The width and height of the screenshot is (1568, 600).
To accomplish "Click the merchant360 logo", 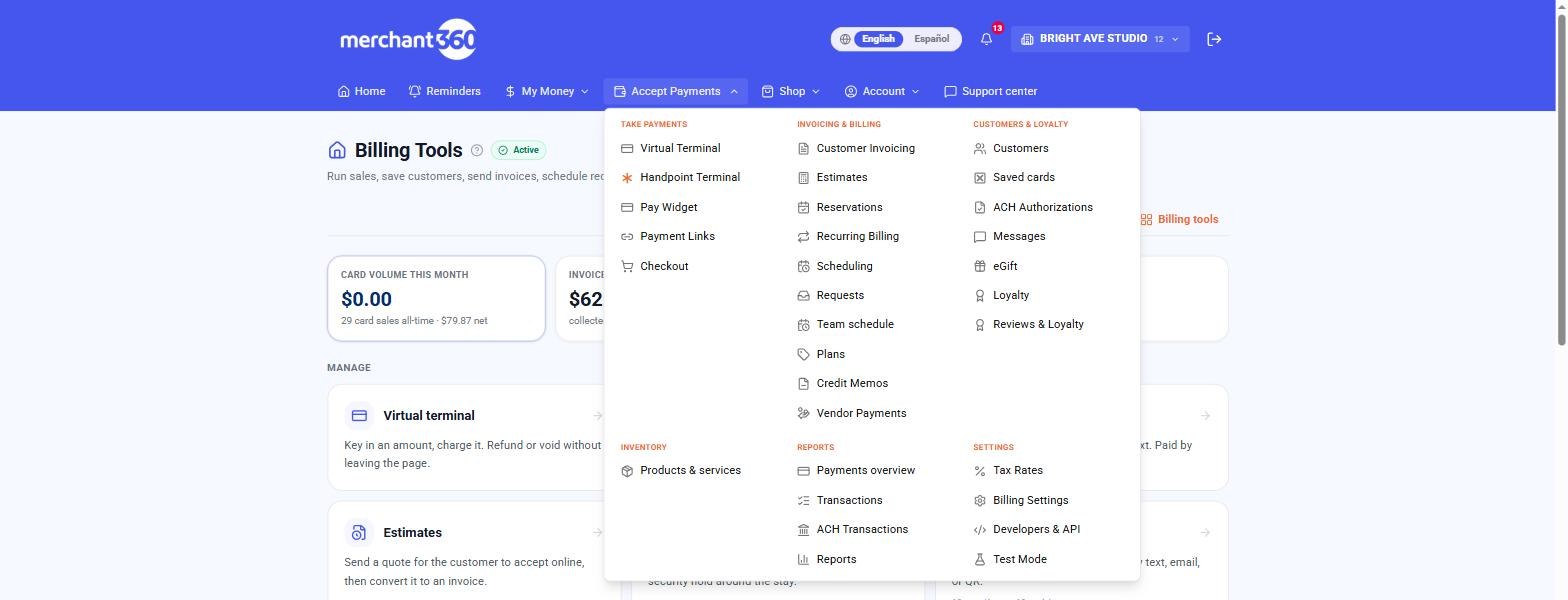I will 408,39.
